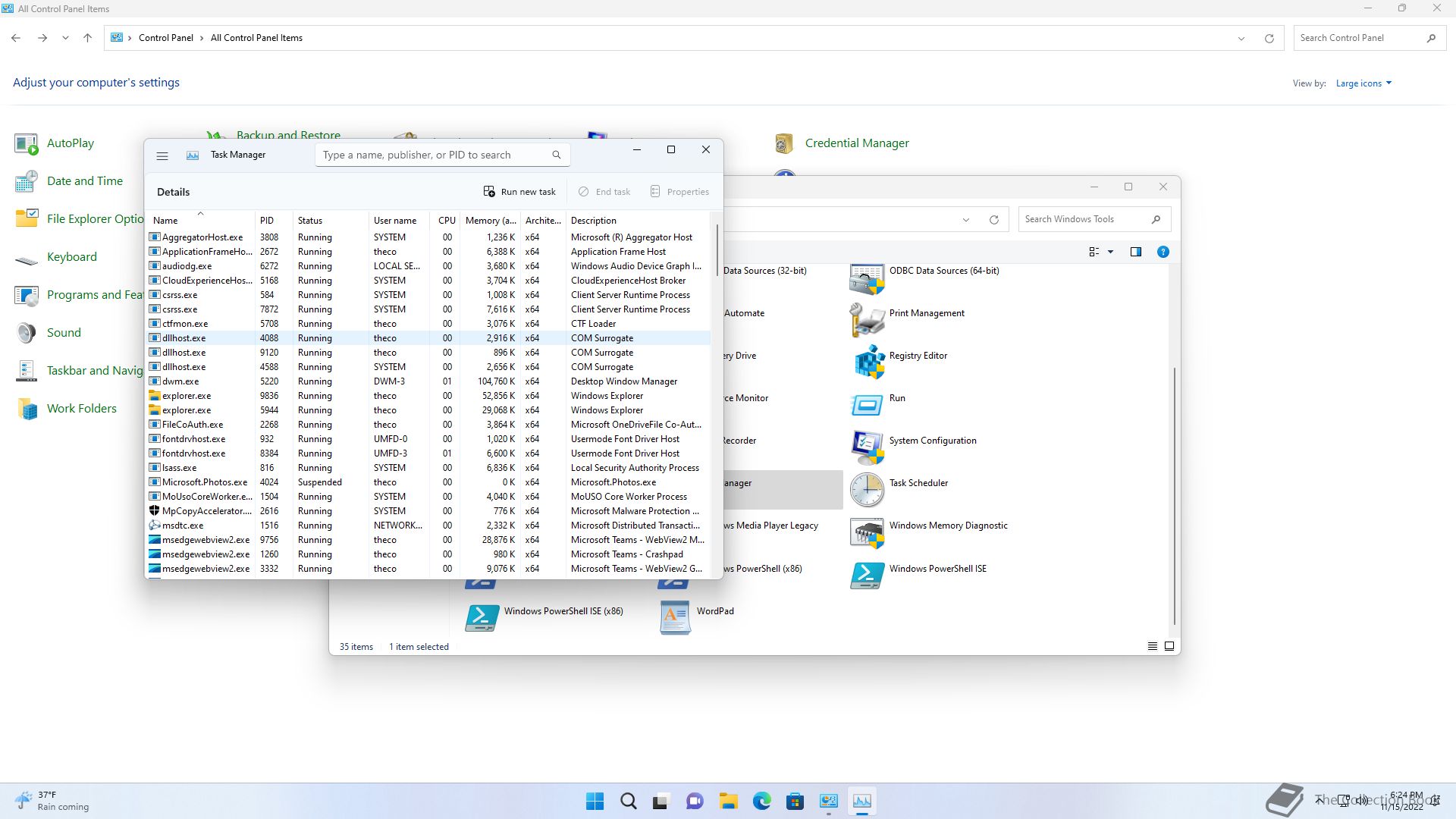Viewport: 1456px width, 819px height.
Task: Focus the Task Manager search box
Action: [x=442, y=155]
